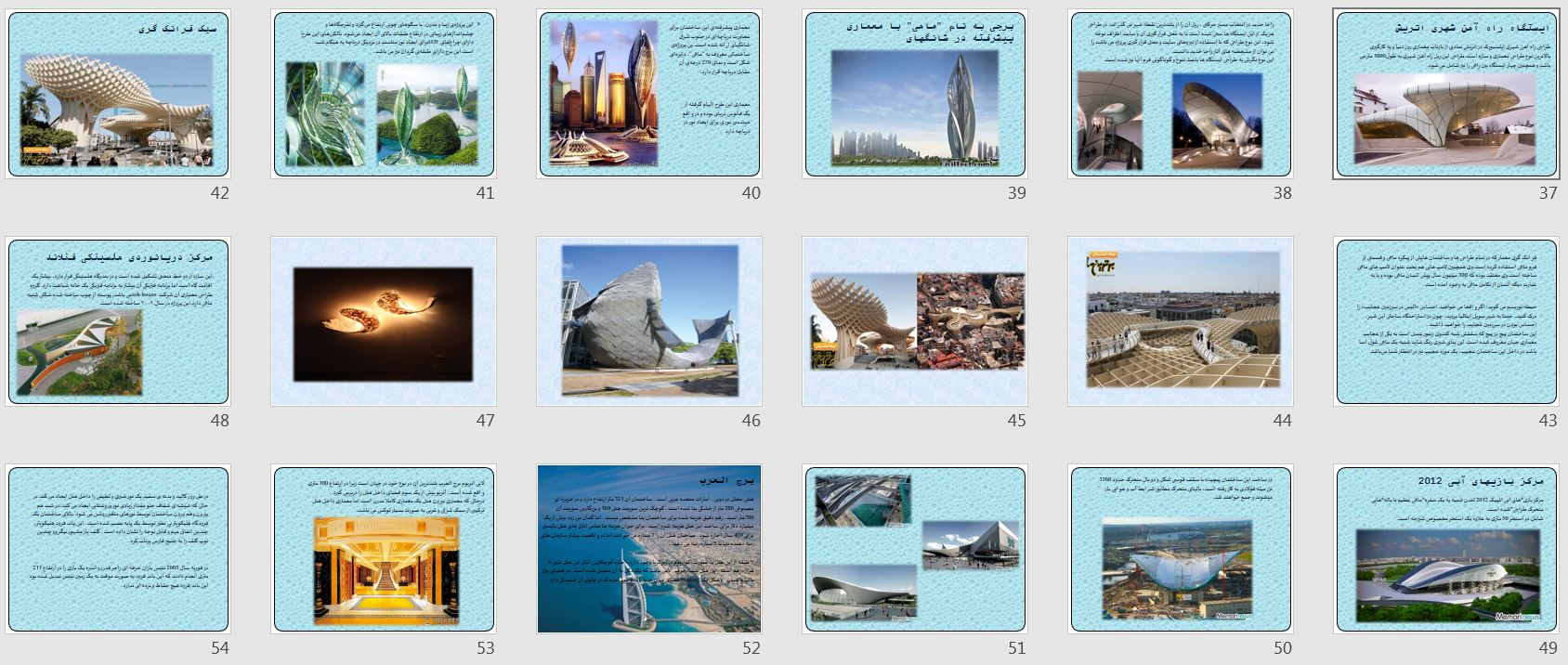1568x665 pixels.
Task: Click the slide number label 46
Action: tap(751, 421)
